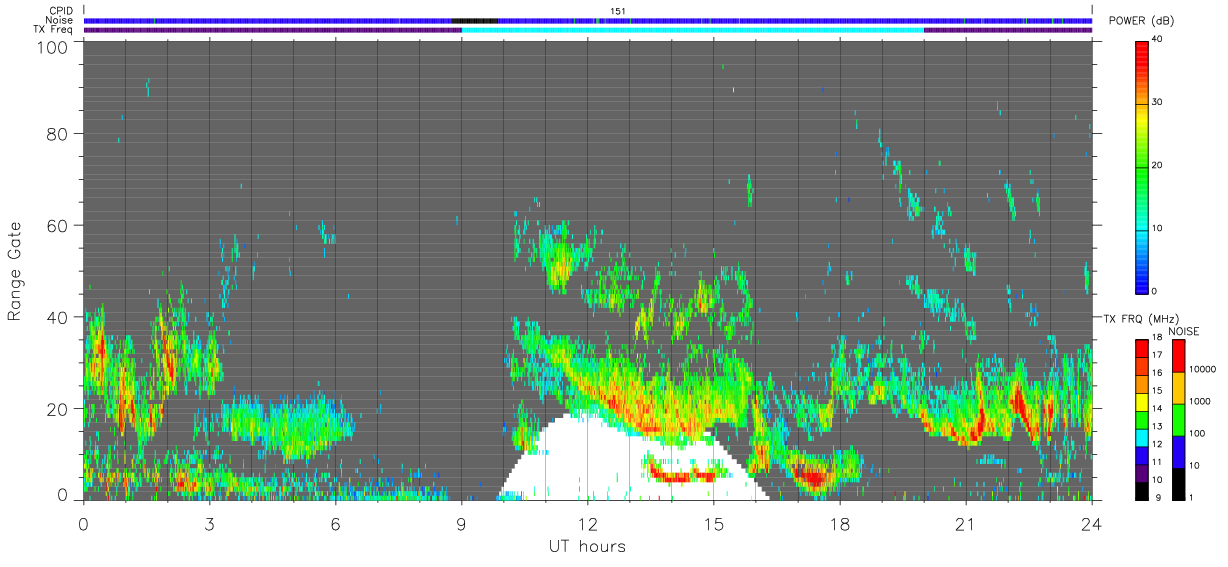Click the 100 tick label on range axis
Screen dimensions: 1228x567
pyautogui.click(x=52, y=46)
